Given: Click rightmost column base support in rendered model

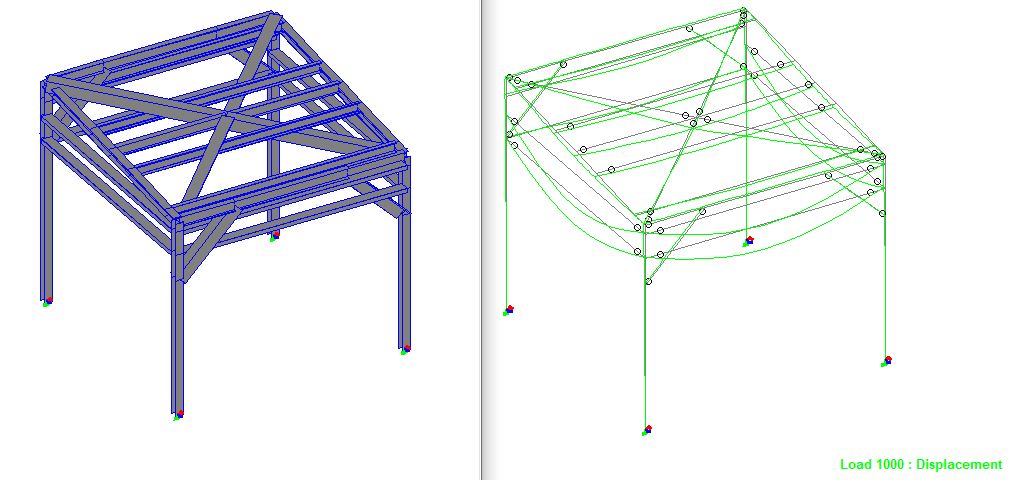Looking at the screenshot, I should [405, 349].
